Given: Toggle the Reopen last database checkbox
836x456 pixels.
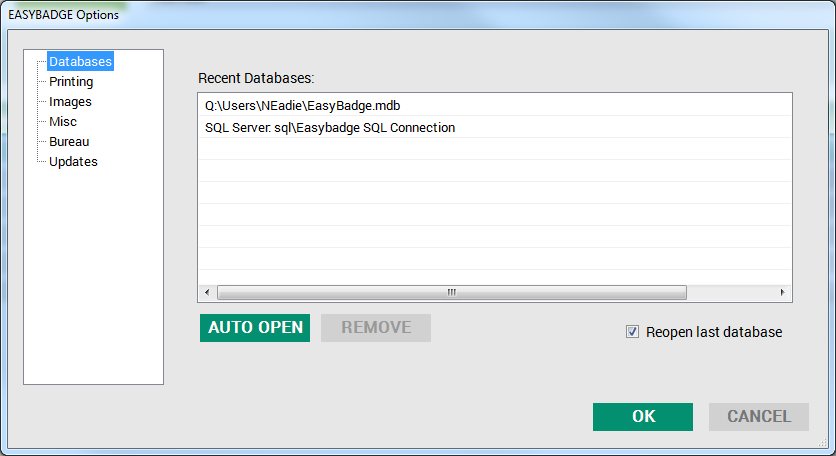Looking at the screenshot, I should tap(632, 332).
